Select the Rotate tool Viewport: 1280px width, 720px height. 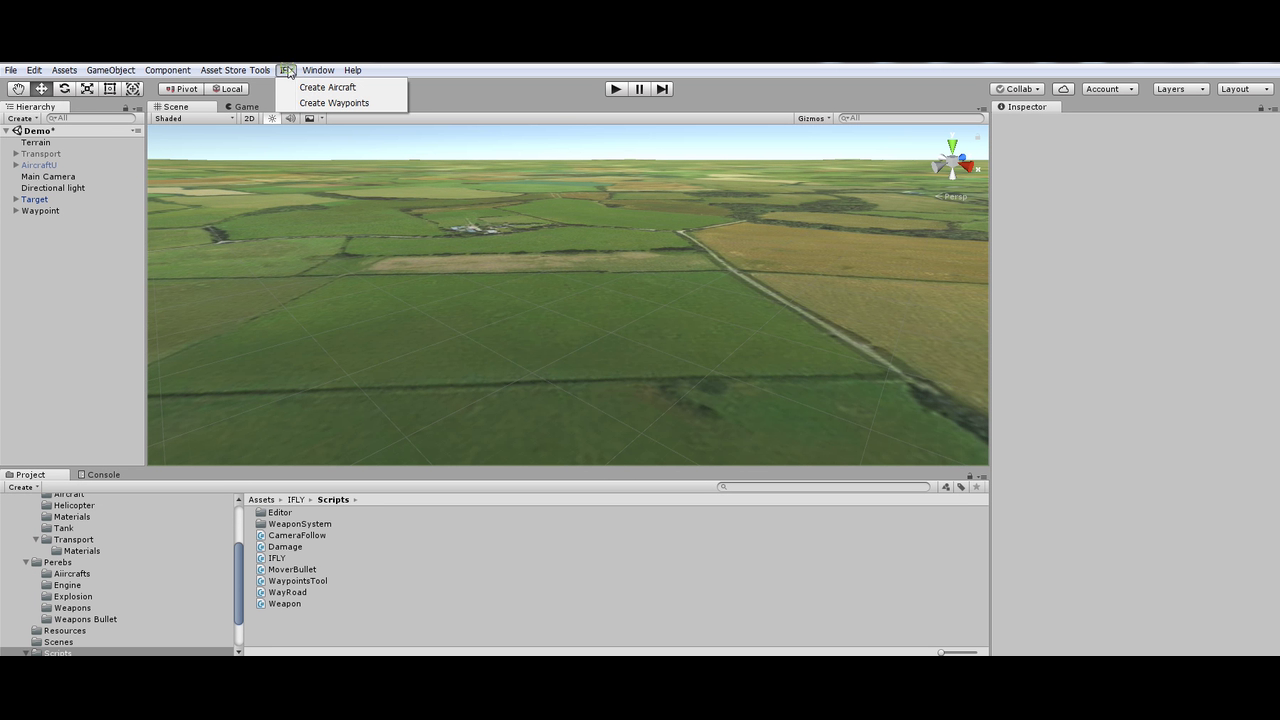pos(64,89)
